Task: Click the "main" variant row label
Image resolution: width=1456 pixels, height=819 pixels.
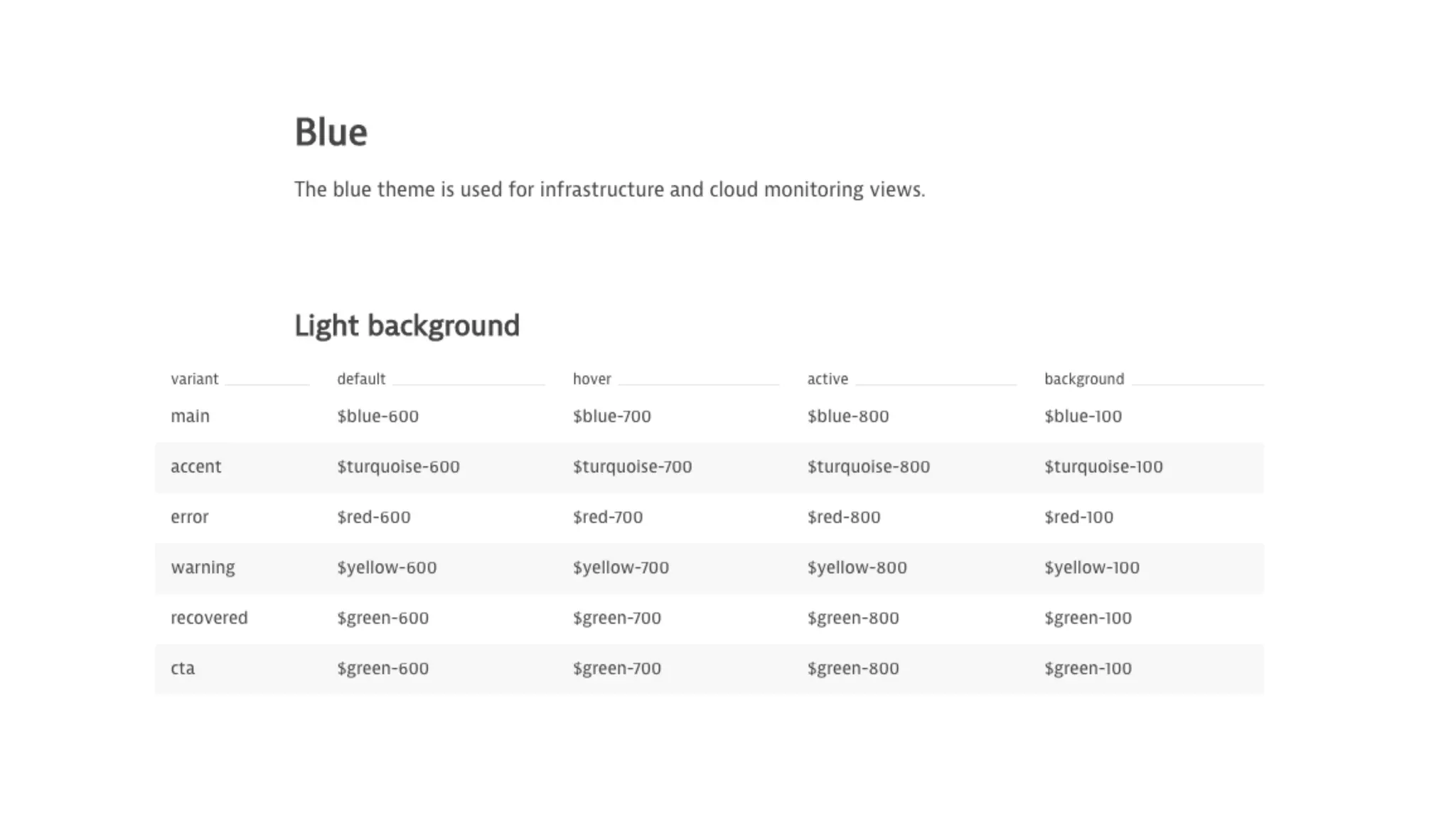Action: pos(190,416)
